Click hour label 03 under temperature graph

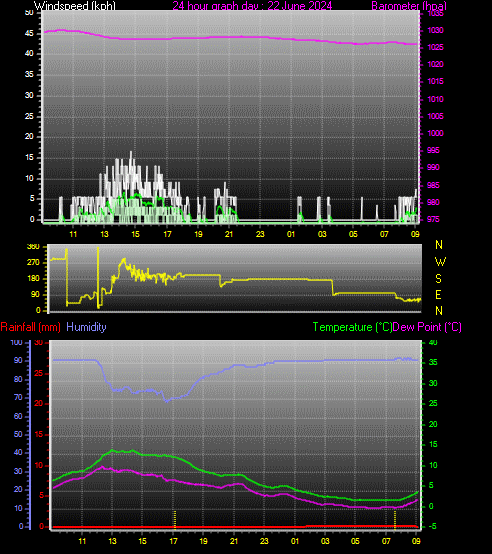point(325,541)
